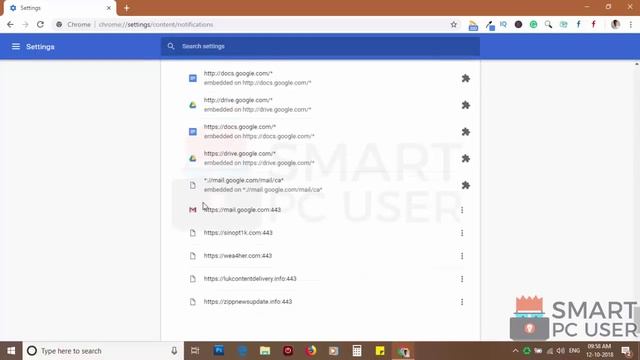Click extension puzzle icon for http://docs.google.com

tap(465, 78)
